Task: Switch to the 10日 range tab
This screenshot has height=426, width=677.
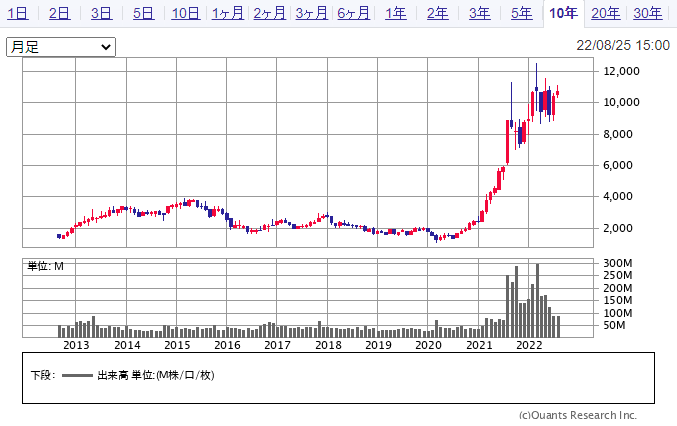Action: coord(186,13)
